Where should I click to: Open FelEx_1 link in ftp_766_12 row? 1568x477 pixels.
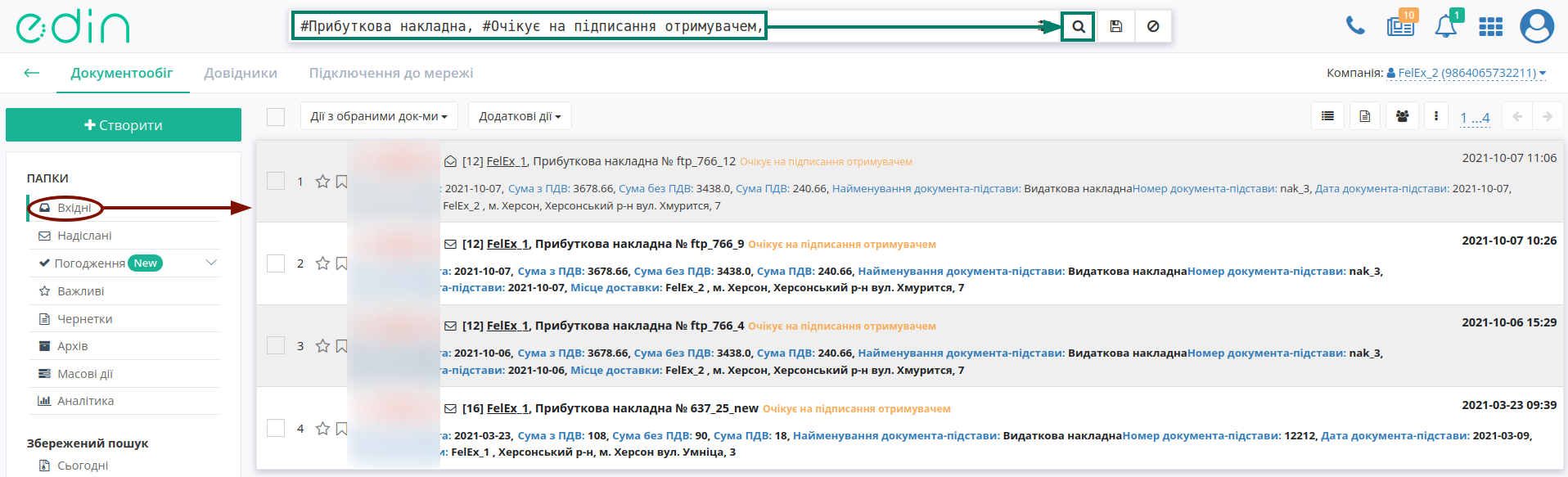[507, 161]
